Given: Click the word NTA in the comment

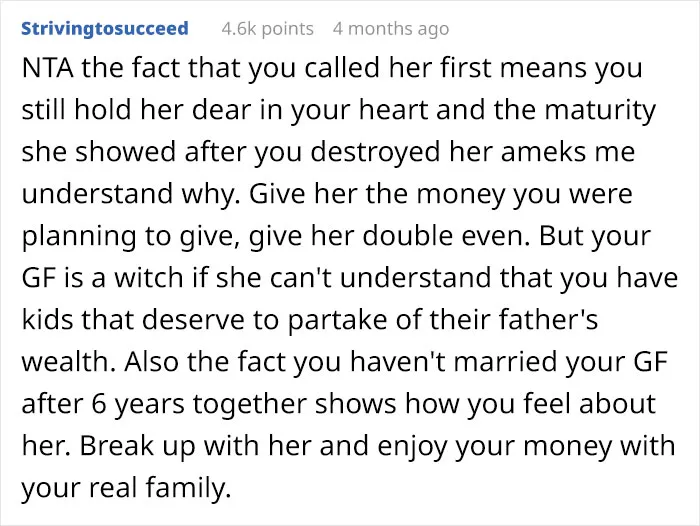Looking at the screenshot, I should point(48,68).
